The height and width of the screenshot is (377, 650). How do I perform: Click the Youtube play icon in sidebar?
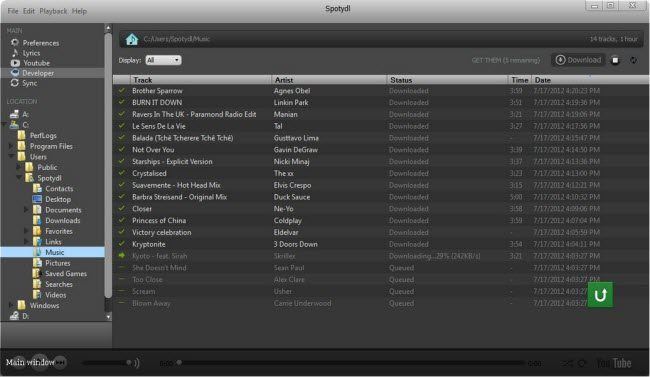(15, 63)
